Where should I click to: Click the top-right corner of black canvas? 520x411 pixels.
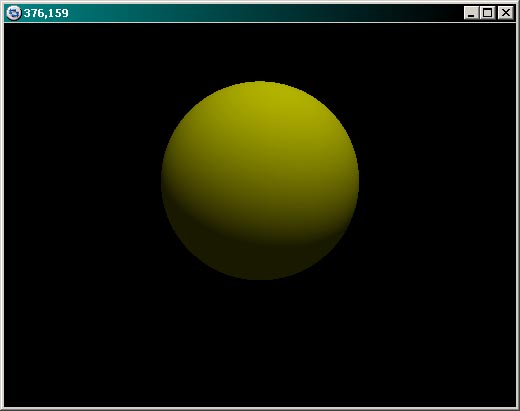[x=514, y=25]
